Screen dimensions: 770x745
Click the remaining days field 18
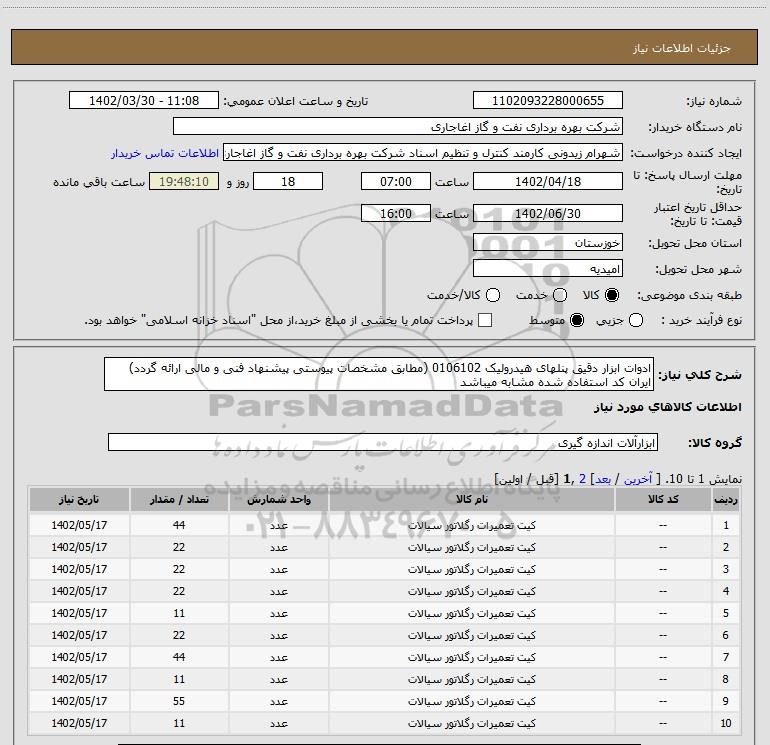point(288,181)
